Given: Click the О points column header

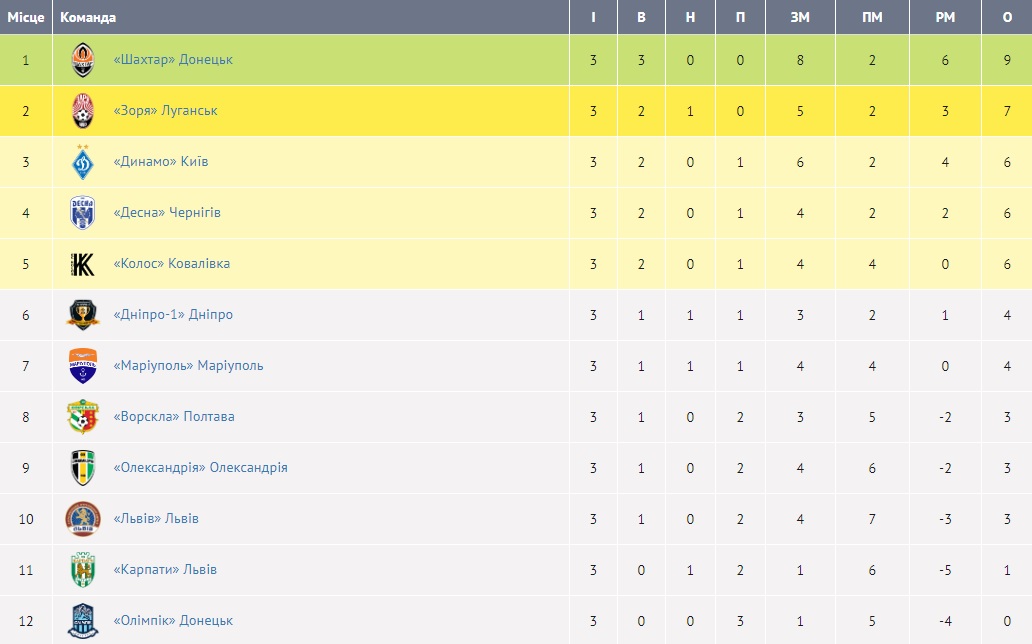Looking at the screenshot, I should 1007,17.
